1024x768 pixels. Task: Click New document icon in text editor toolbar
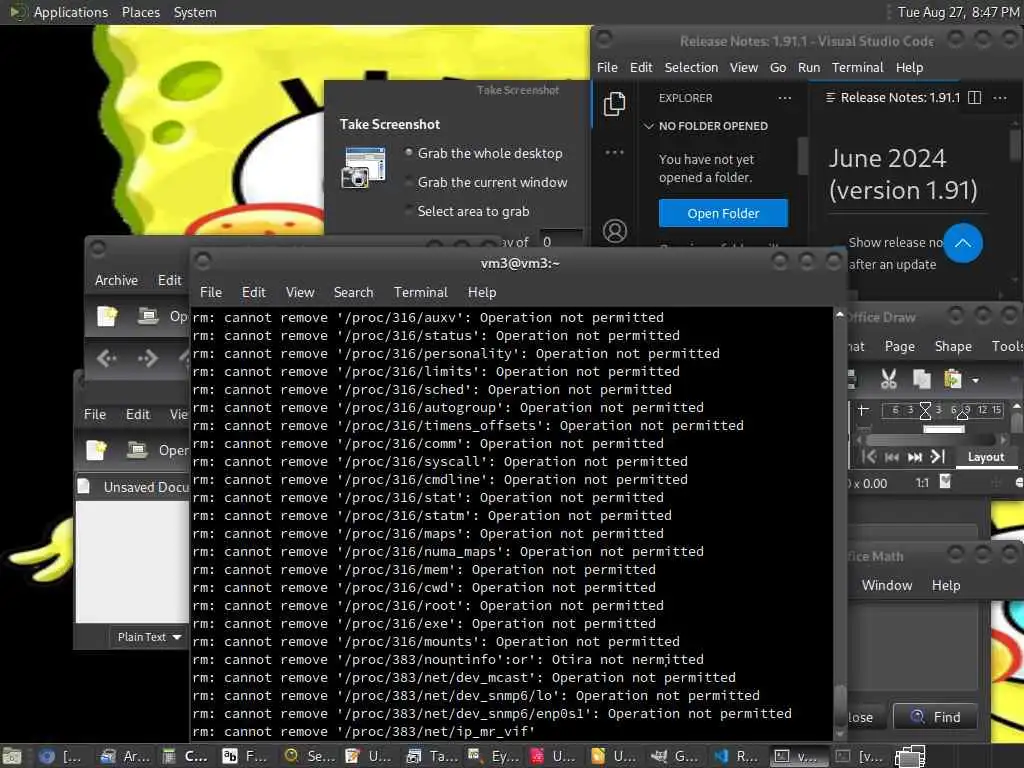(x=96, y=450)
